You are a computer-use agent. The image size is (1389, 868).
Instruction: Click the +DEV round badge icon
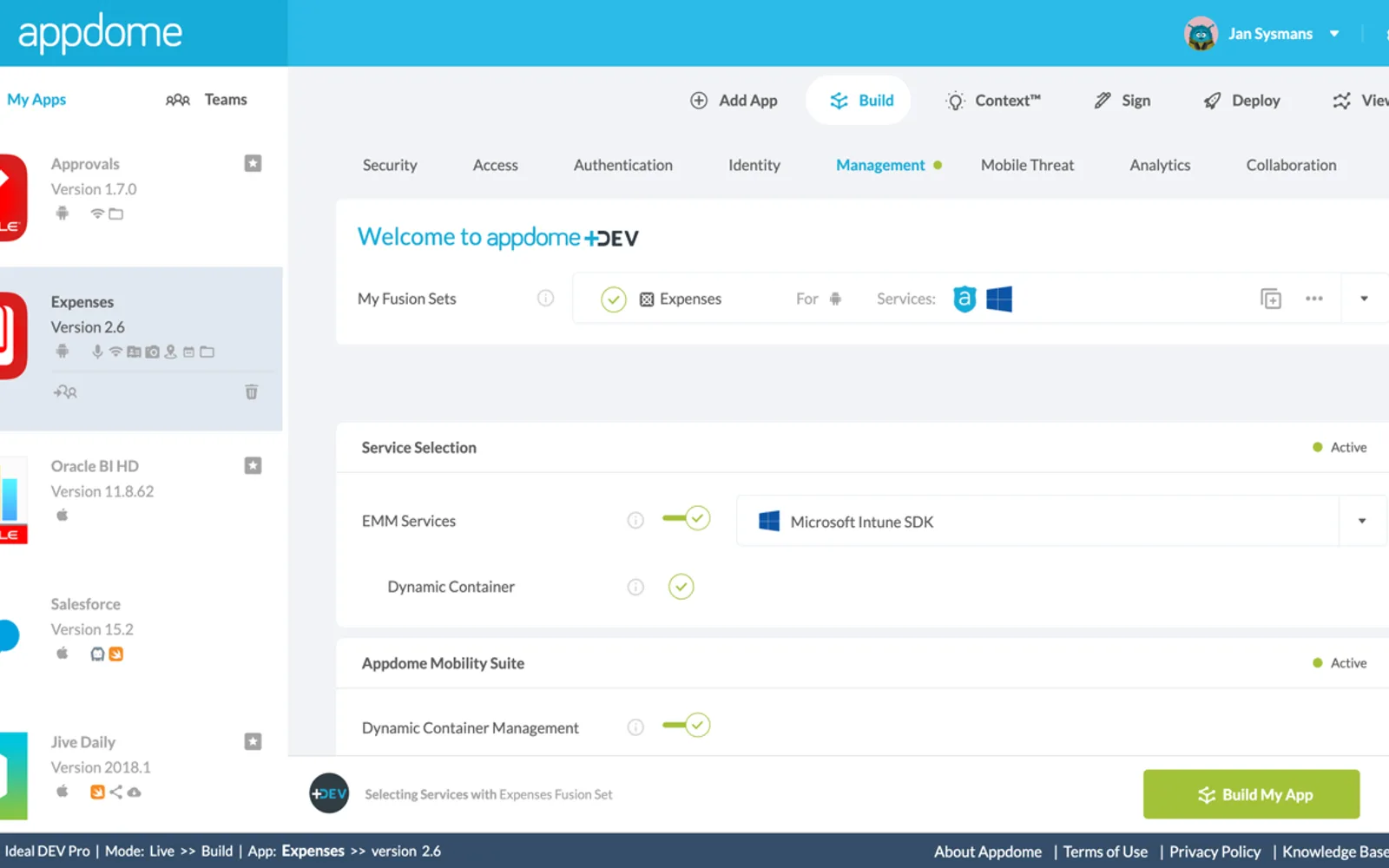(329, 793)
